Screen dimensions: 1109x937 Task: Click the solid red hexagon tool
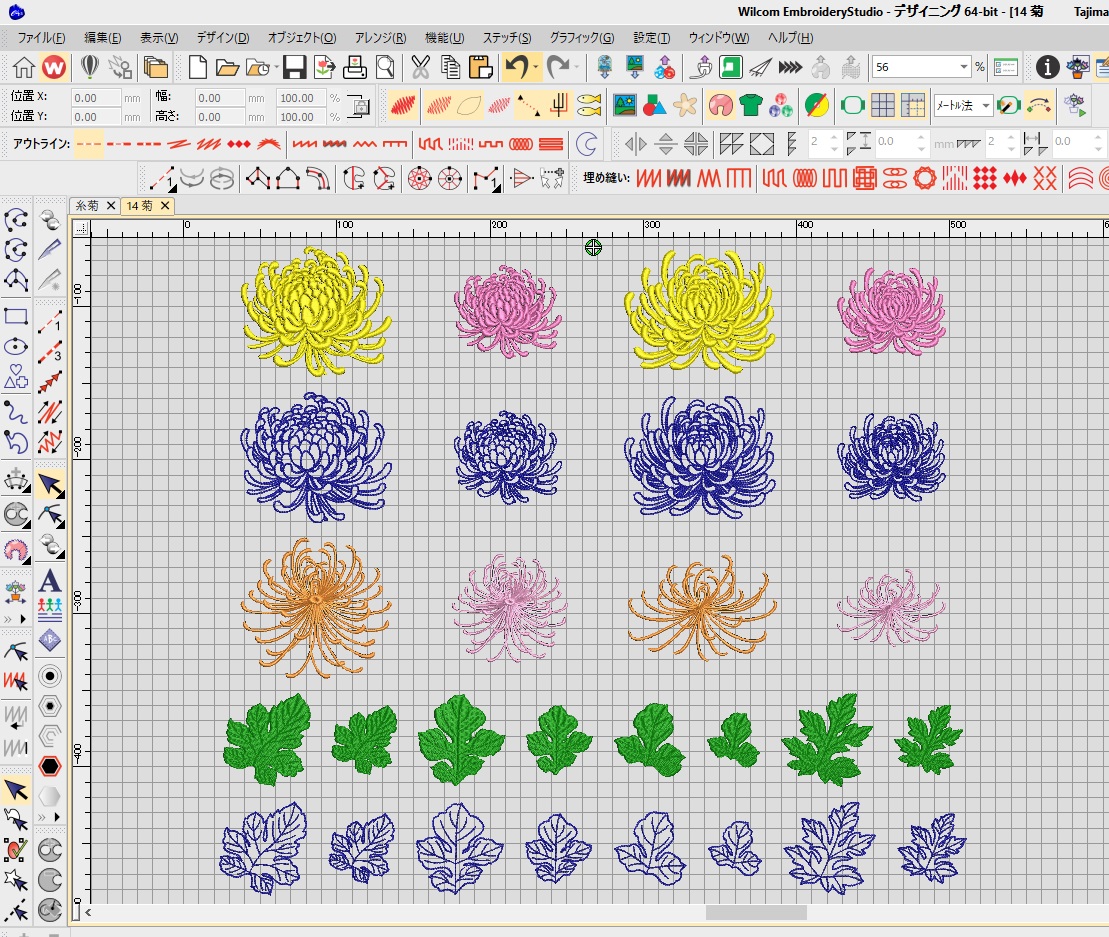50,766
